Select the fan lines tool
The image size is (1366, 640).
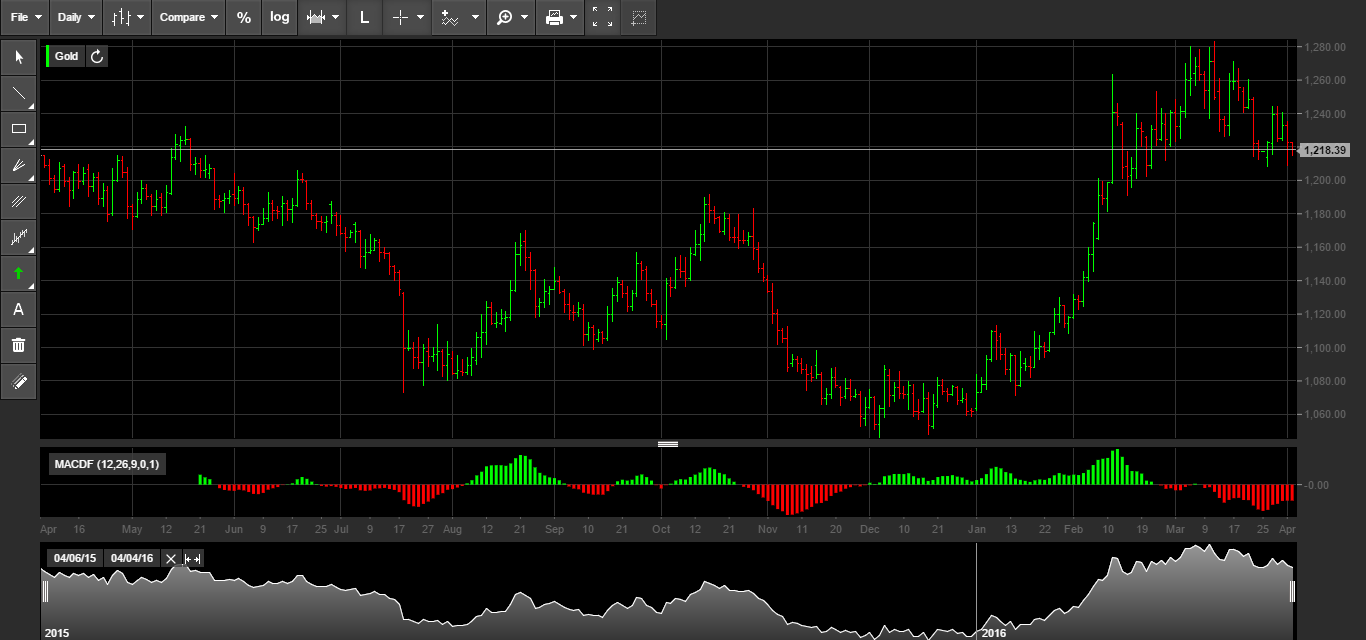tap(18, 165)
